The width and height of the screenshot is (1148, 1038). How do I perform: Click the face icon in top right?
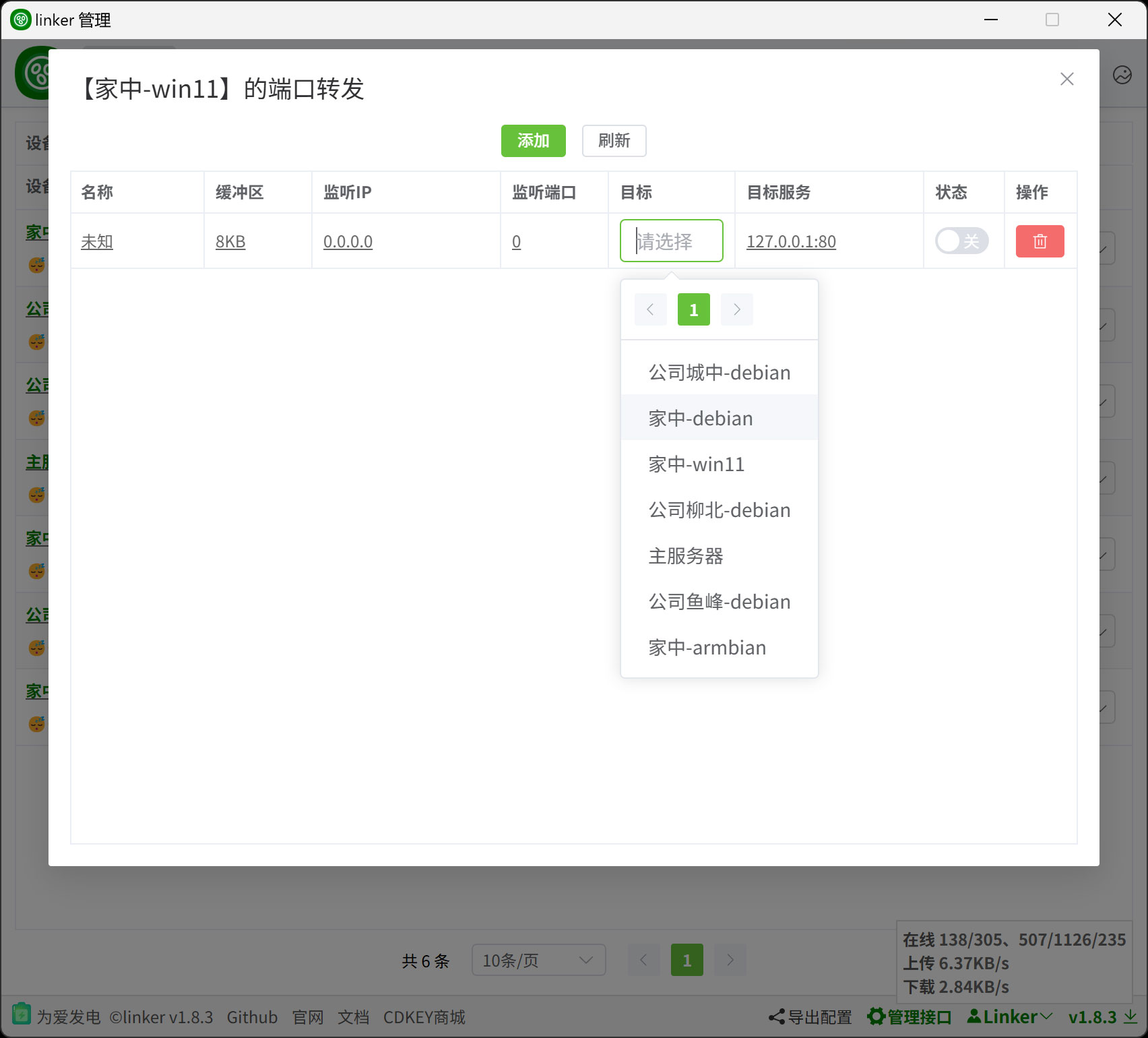(x=1122, y=75)
